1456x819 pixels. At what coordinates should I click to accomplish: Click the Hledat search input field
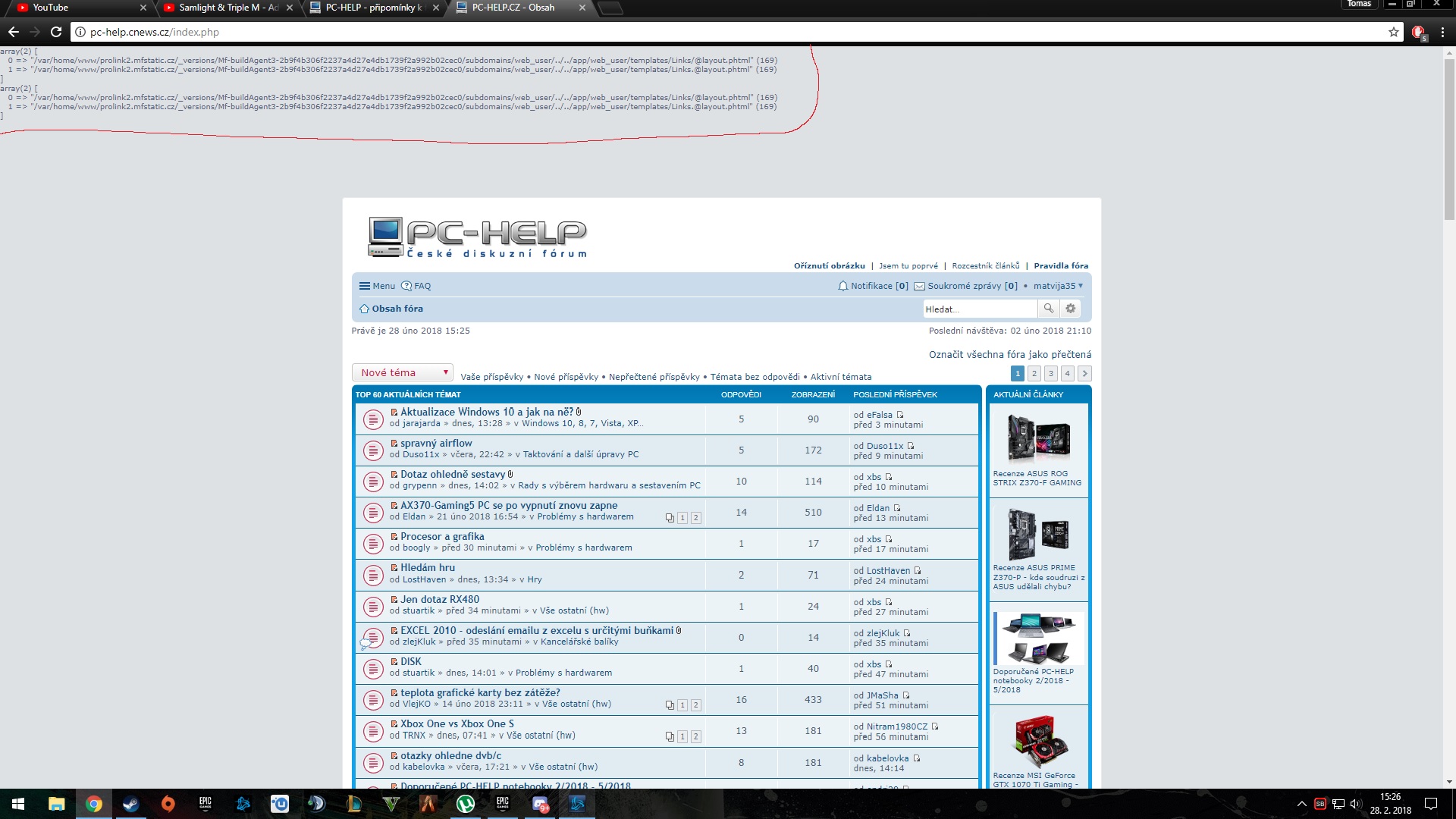click(978, 309)
